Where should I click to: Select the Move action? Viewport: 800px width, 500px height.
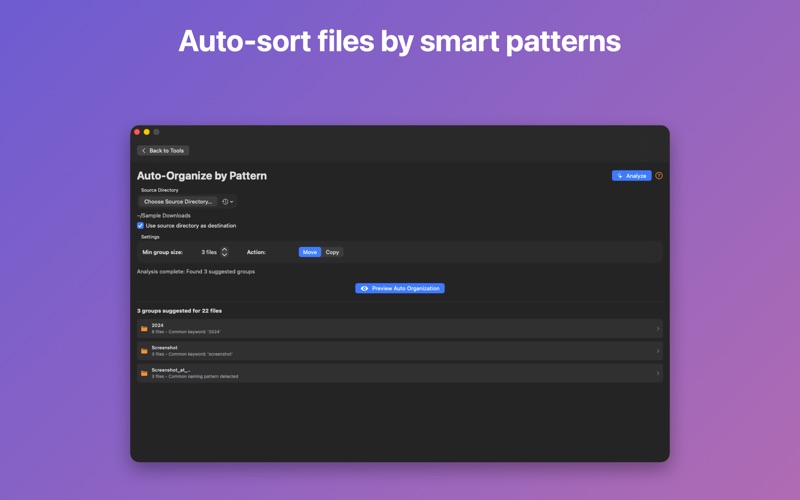tap(310, 252)
